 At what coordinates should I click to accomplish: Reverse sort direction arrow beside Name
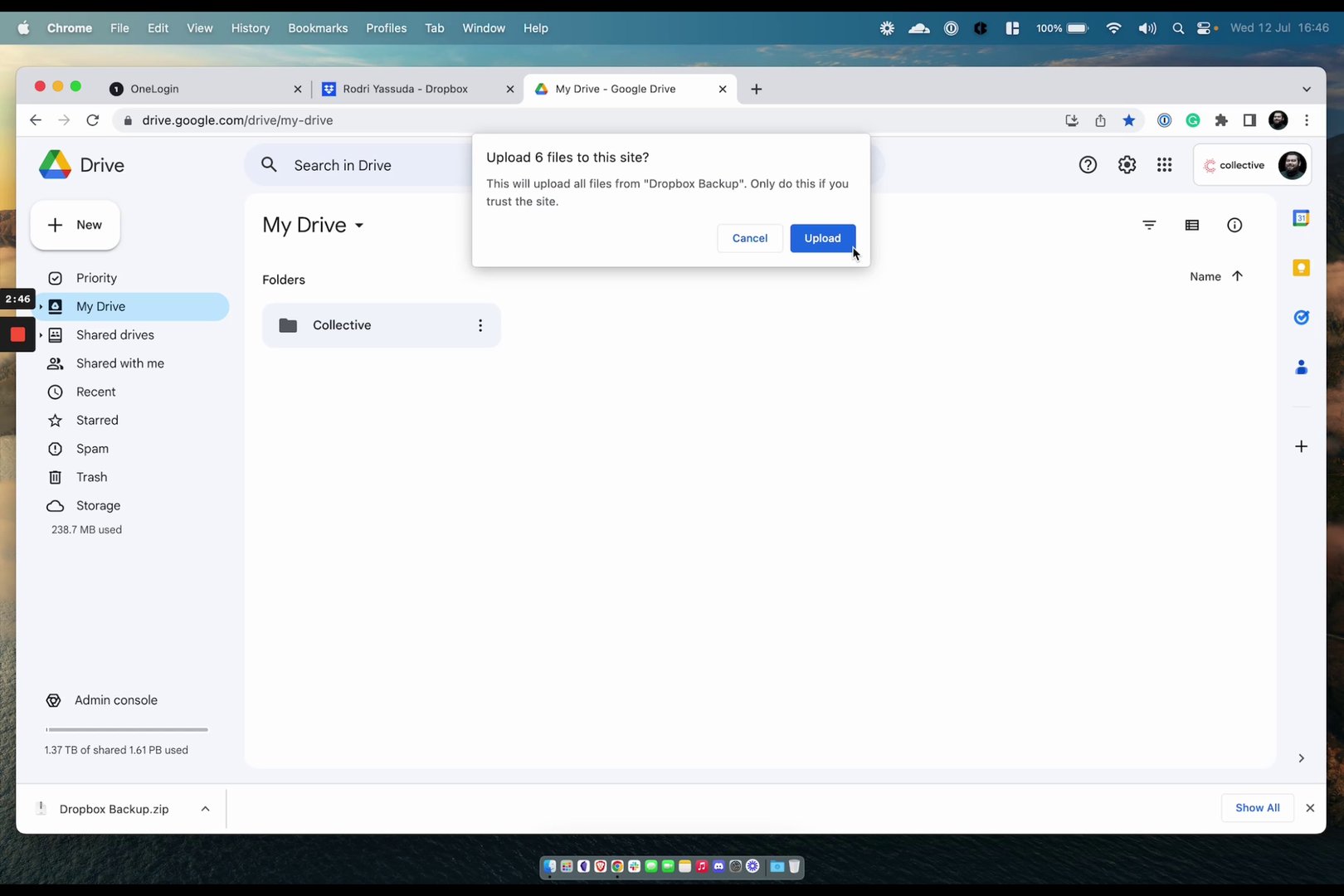1237,276
